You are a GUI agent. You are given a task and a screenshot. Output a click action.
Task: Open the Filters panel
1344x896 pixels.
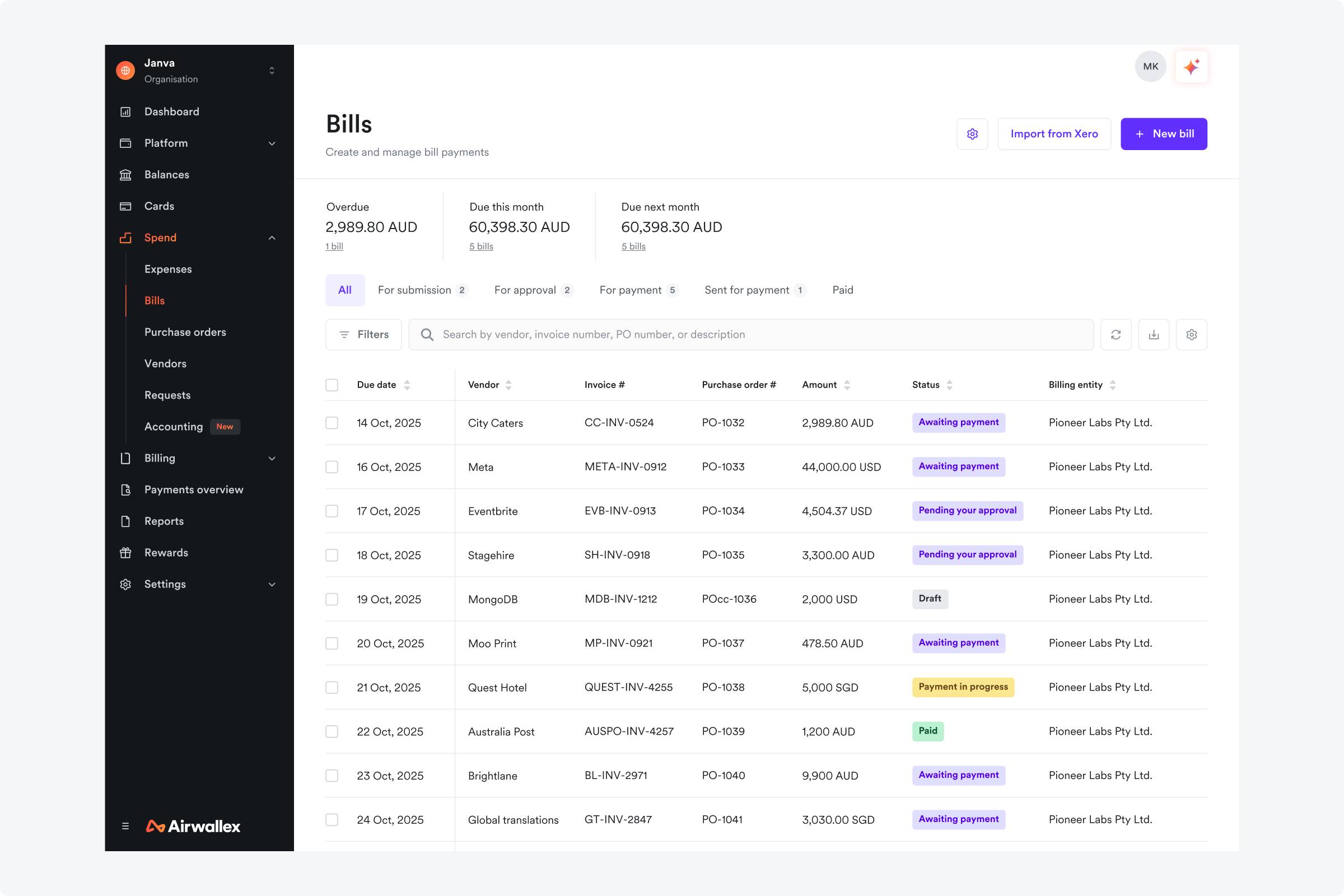pos(363,334)
